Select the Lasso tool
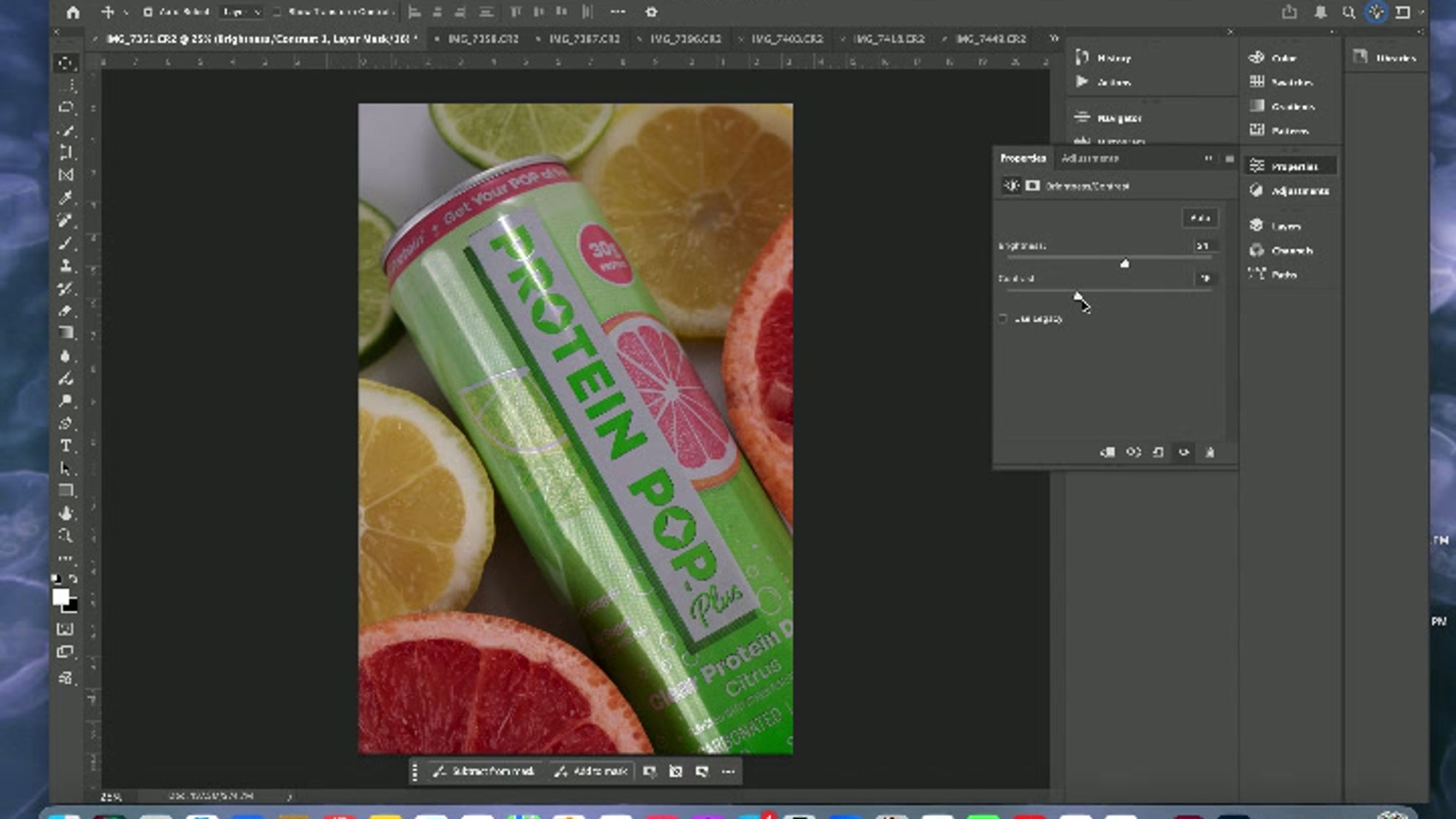This screenshot has width=1456, height=819. point(66,108)
